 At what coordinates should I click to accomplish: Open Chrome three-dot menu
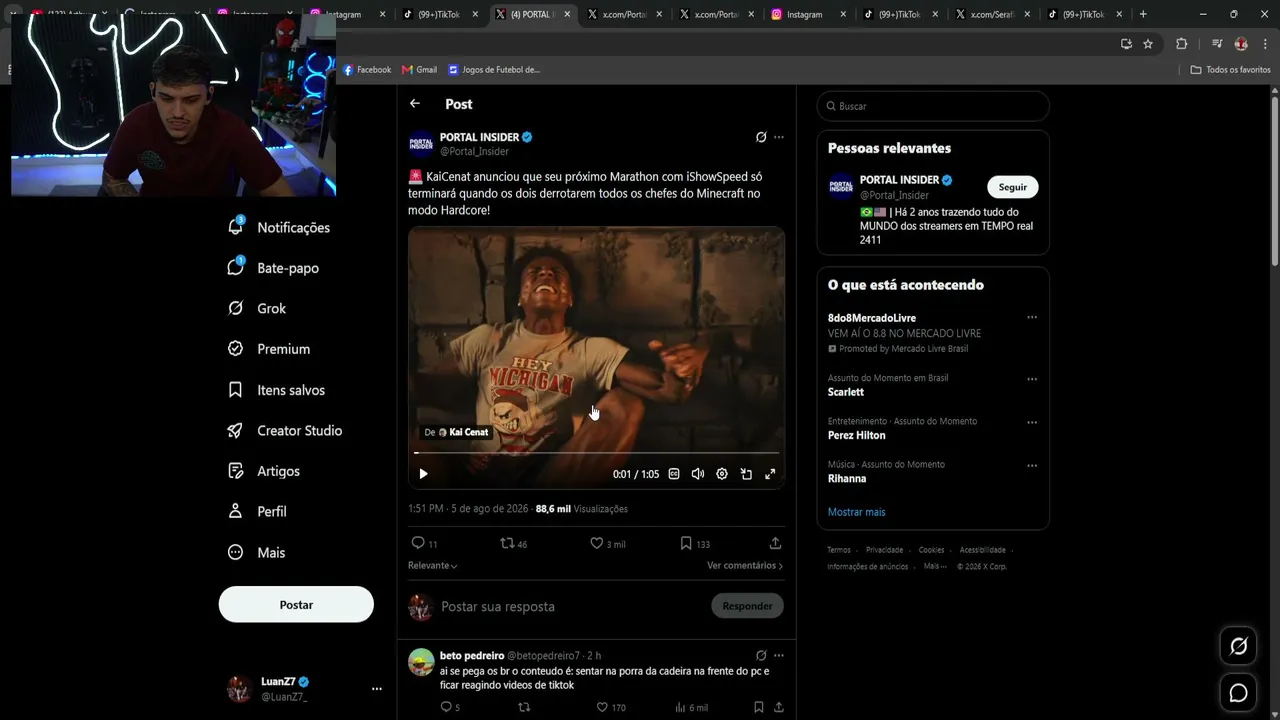1265,44
